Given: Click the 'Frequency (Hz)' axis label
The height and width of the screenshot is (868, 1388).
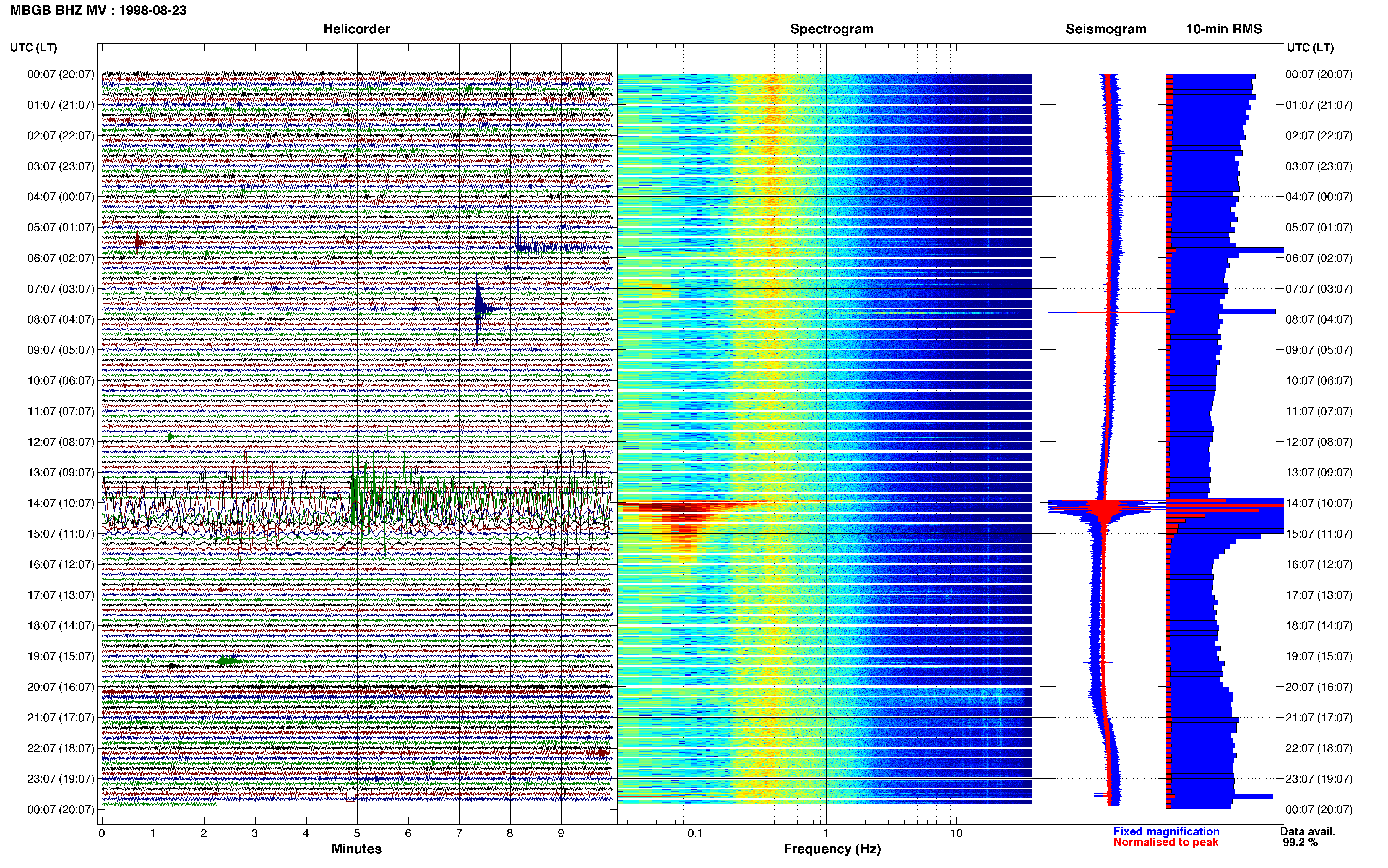Looking at the screenshot, I should [832, 848].
